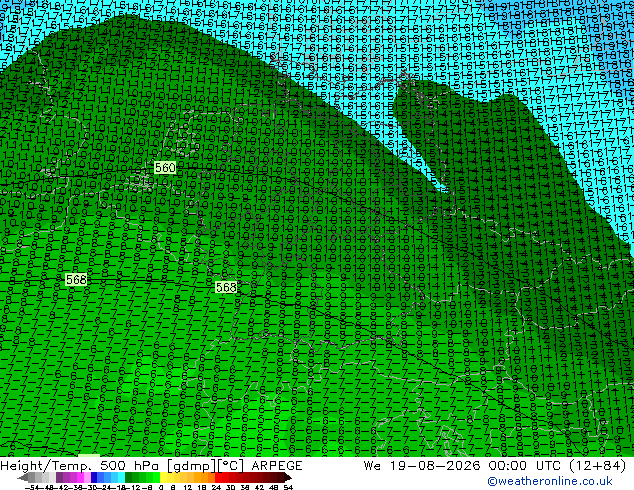
Task: Click the dark green -12 legend swatch
Action: (129, 477)
